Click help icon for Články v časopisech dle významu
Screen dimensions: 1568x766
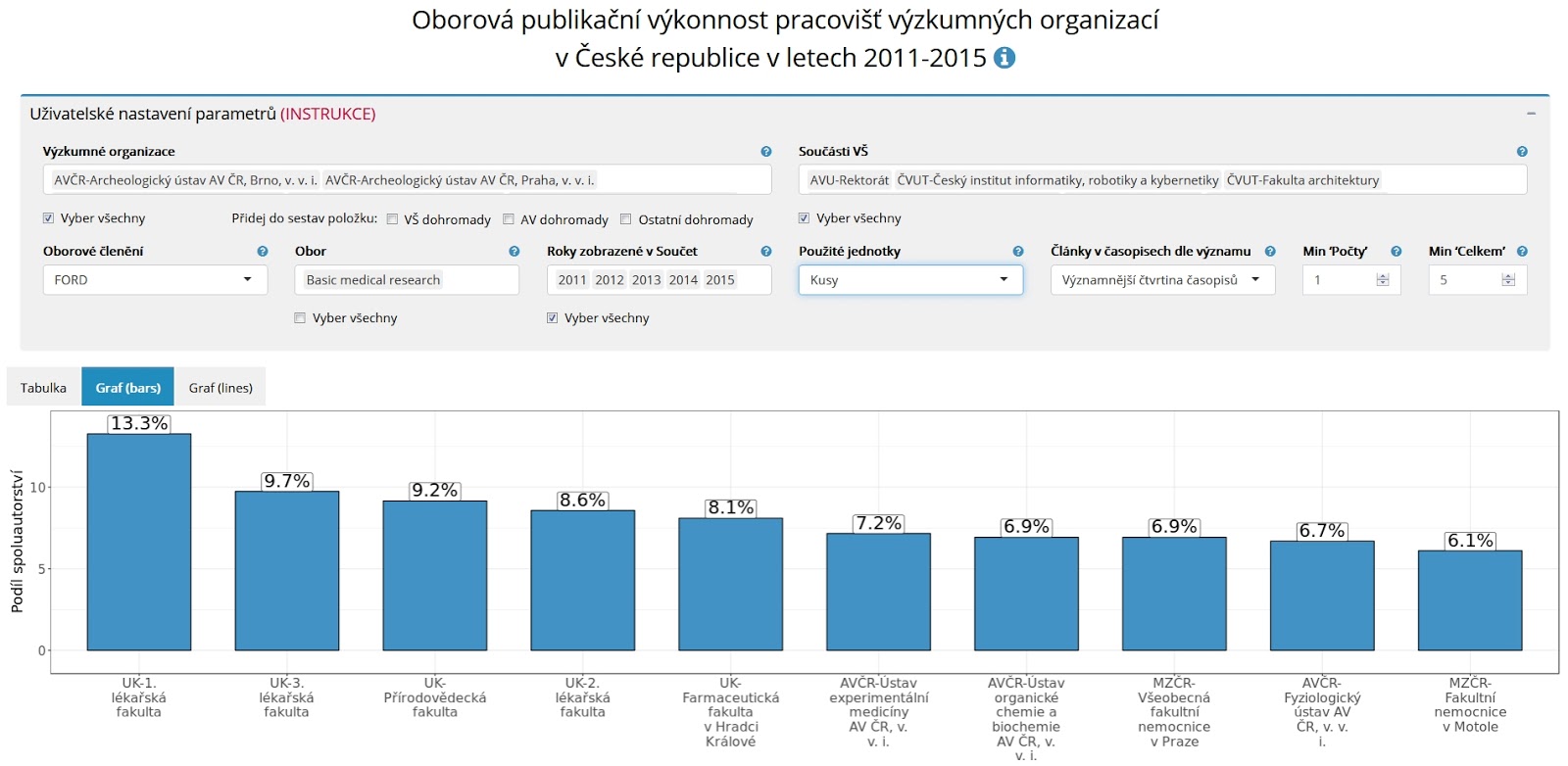pyautogui.click(x=1270, y=252)
